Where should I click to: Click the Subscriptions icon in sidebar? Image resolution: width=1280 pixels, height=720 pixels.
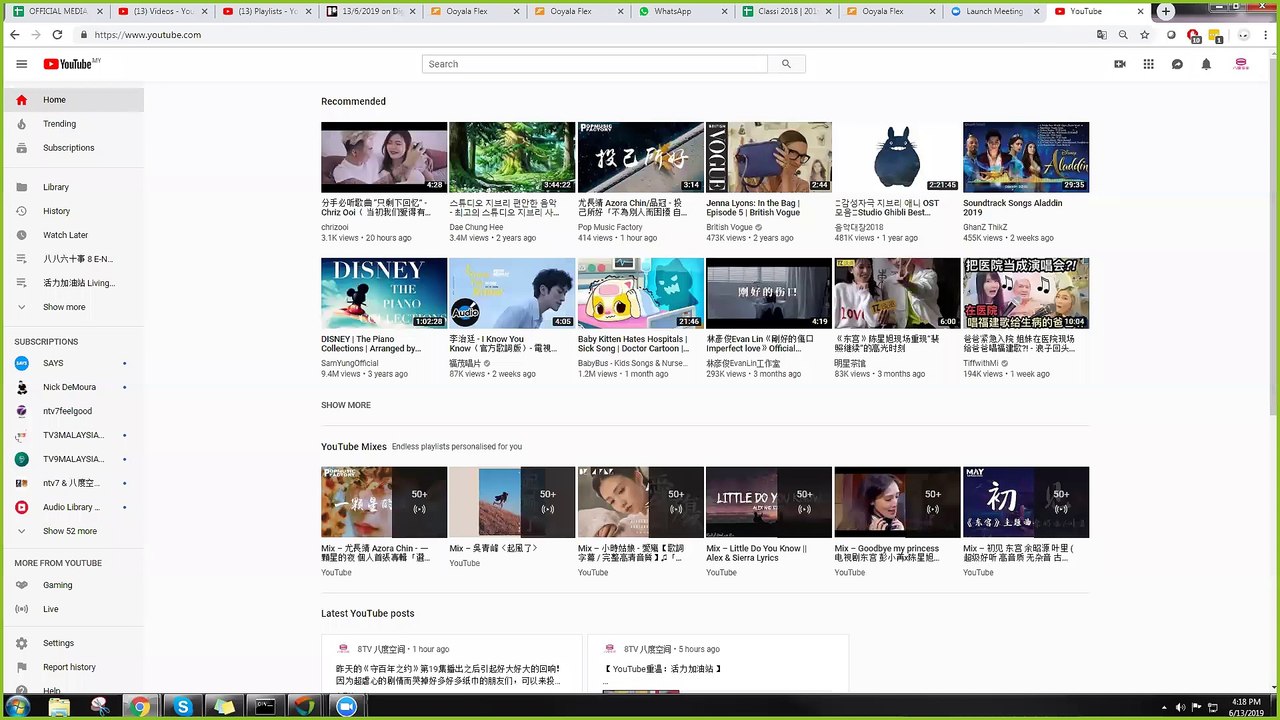click(x=22, y=148)
